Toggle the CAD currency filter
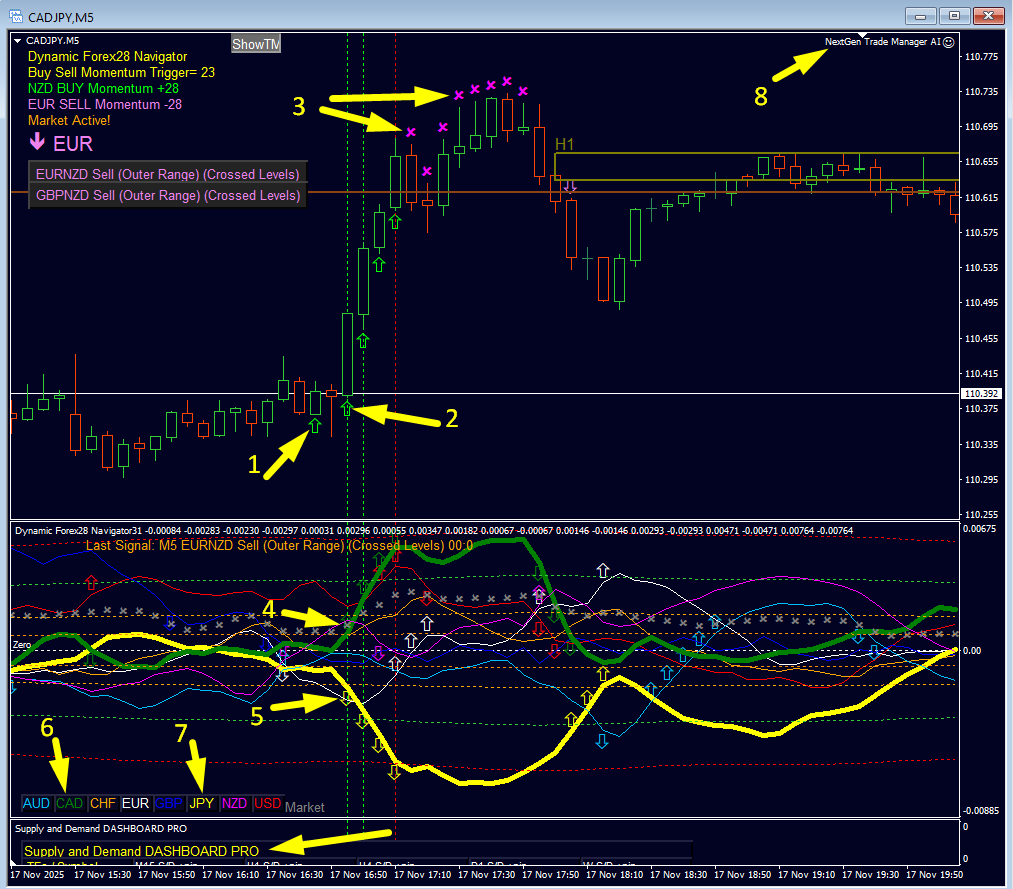This screenshot has width=1013, height=889. coord(69,803)
